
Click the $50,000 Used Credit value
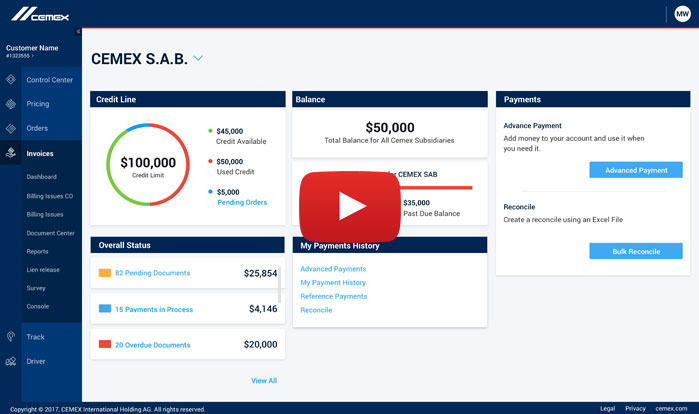pos(230,161)
